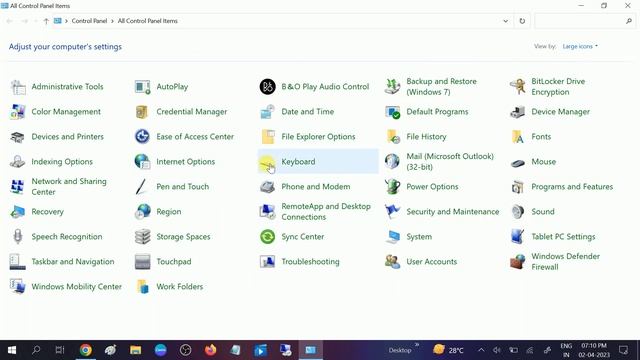Open the System icon

[x=392, y=237]
